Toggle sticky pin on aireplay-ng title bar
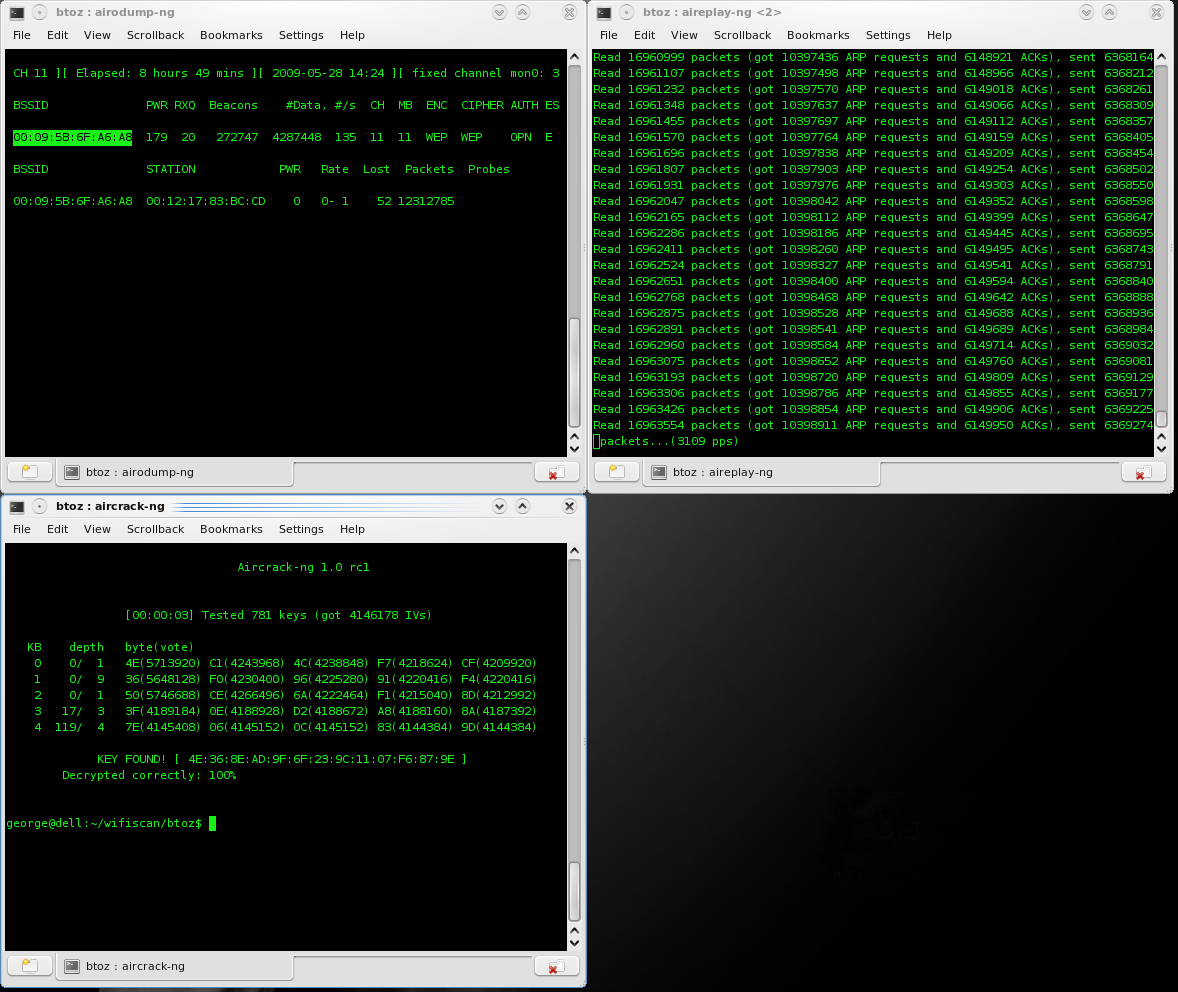The height and width of the screenshot is (992, 1178). pos(627,13)
